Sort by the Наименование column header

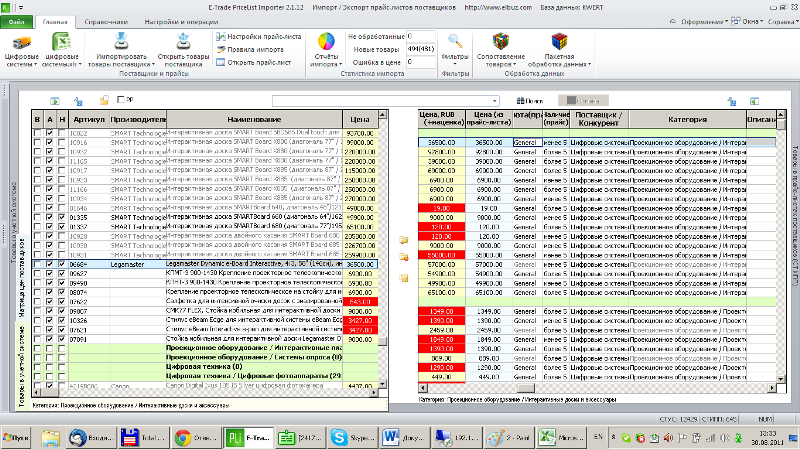click(254, 119)
